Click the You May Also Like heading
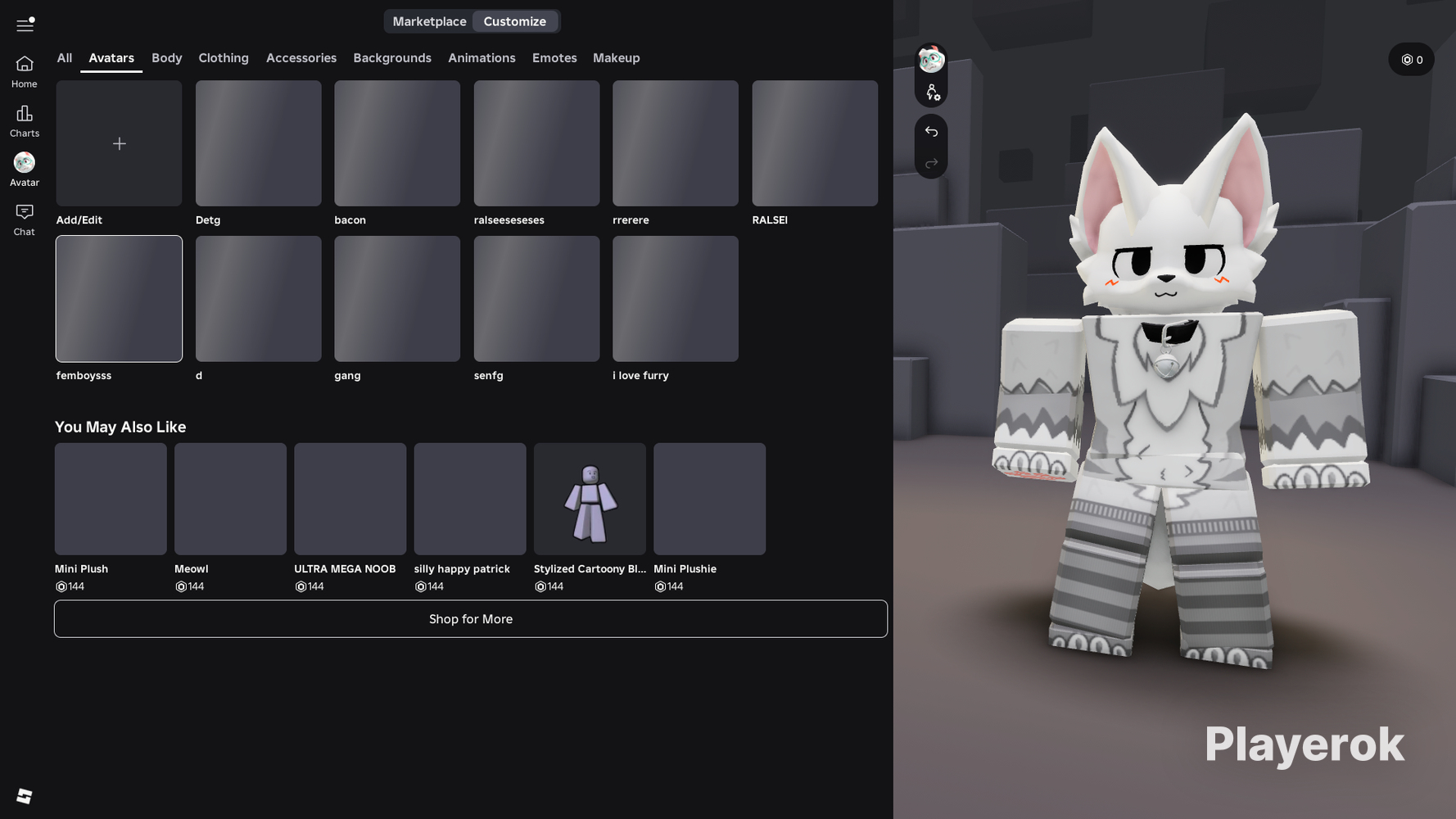This screenshot has height=819, width=1456. [120, 427]
